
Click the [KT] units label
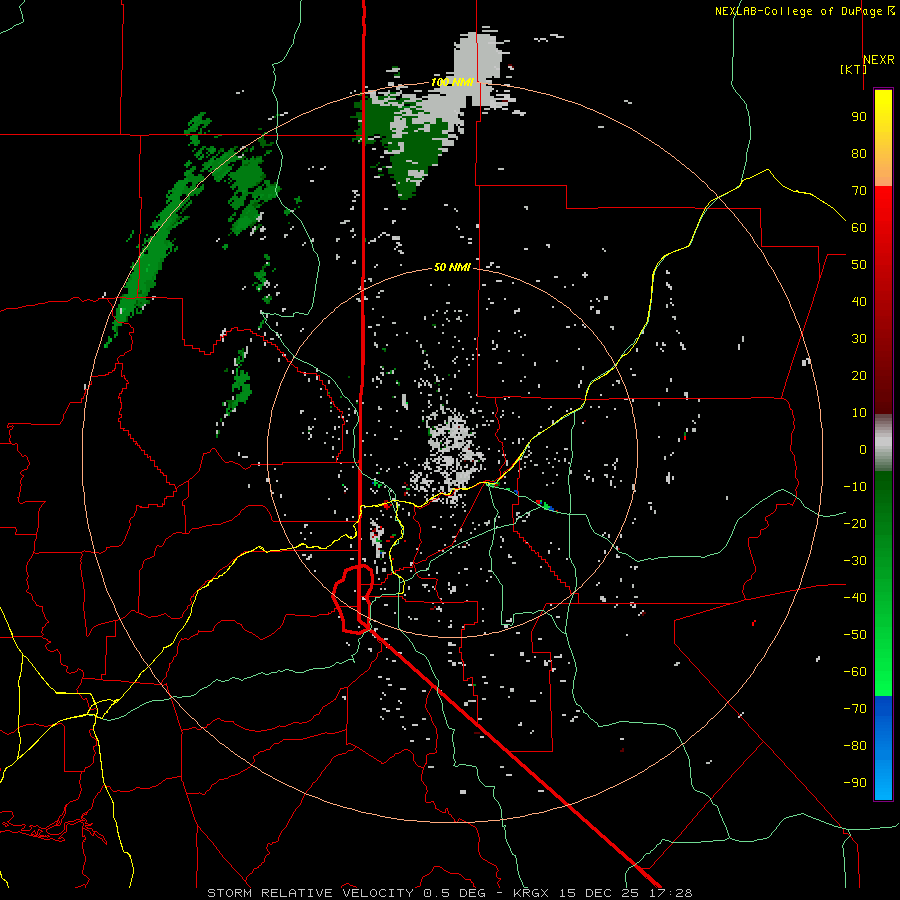[x=854, y=69]
